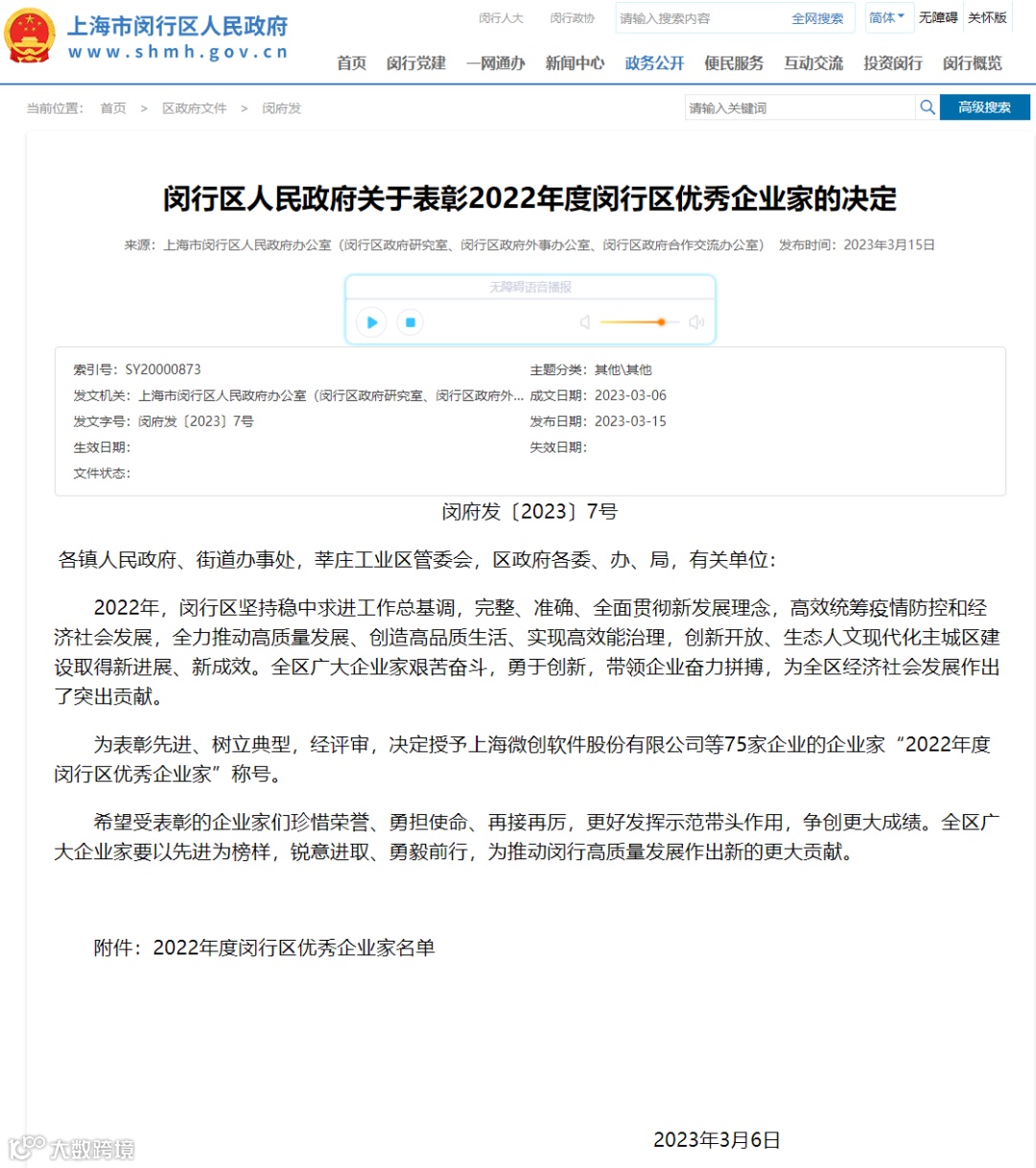The image size is (1036, 1168).
Task: Click the 发文机关 metadata line
Action: pos(298,395)
